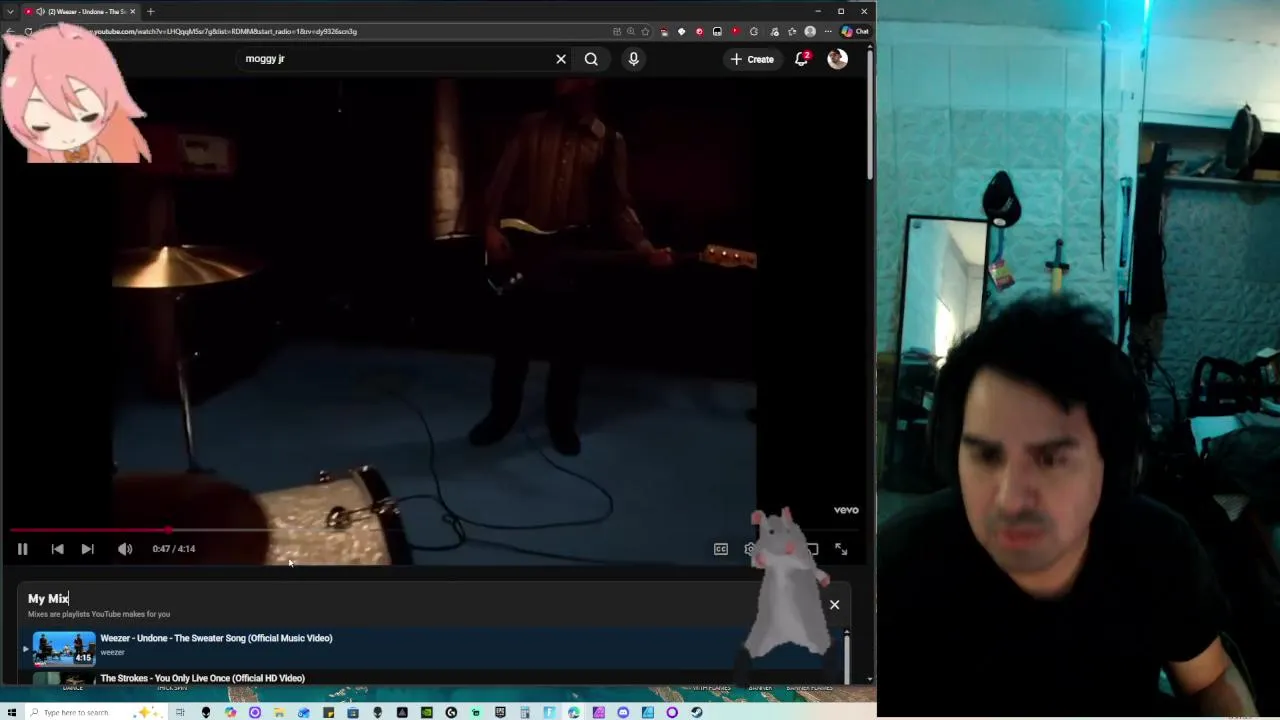This screenshot has width=1280, height=720.
Task: Click the page vertical scrollbar
Action: pyautogui.click(x=871, y=115)
